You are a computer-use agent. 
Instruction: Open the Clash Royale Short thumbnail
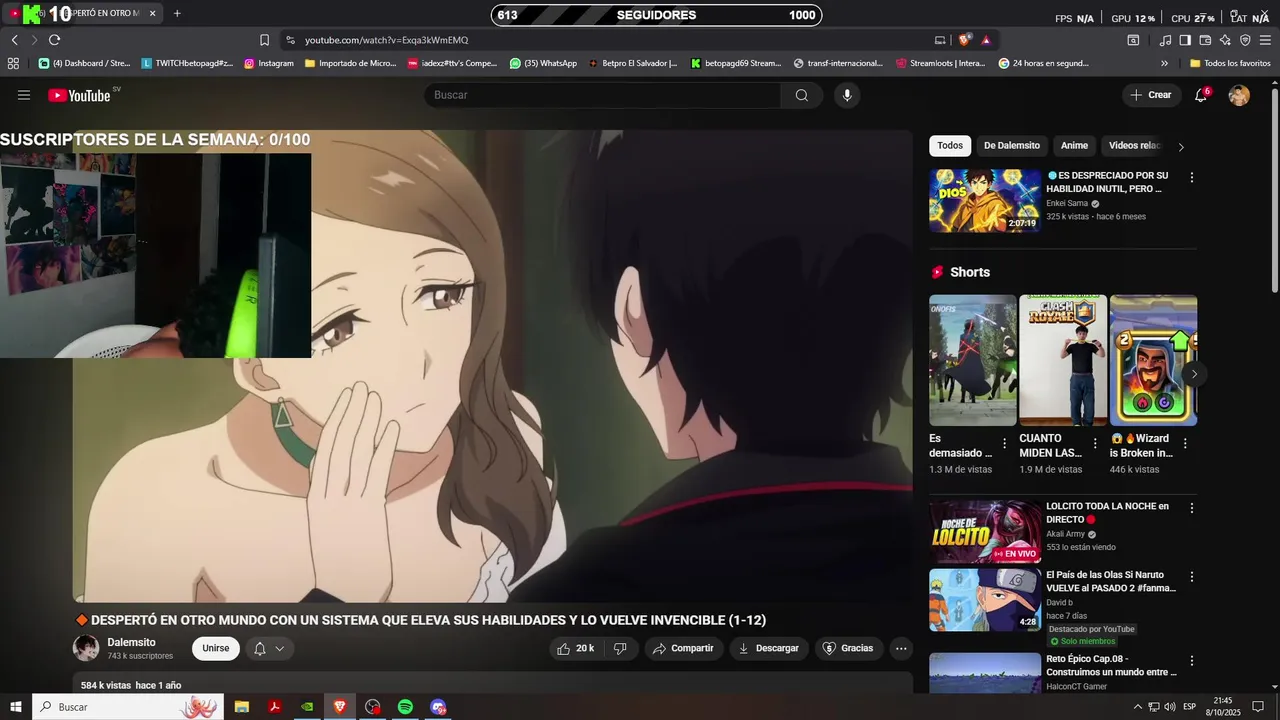point(1063,360)
